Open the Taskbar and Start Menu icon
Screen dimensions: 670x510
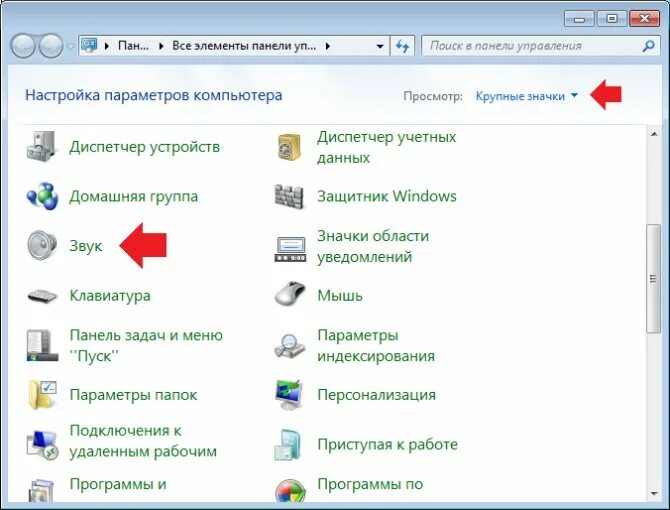[x=42, y=345]
